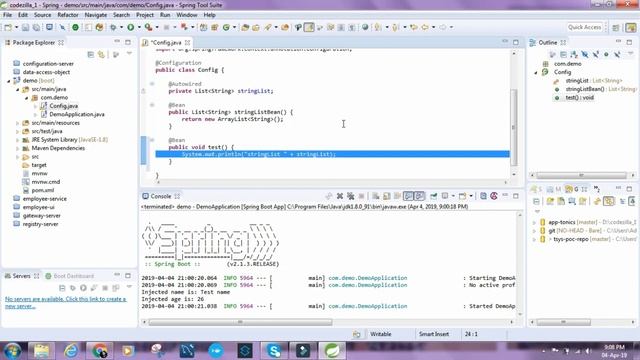The height and width of the screenshot is (360, 640).
Task: Click the Back navigation arrow in toolbar
Action: [425, 27]
